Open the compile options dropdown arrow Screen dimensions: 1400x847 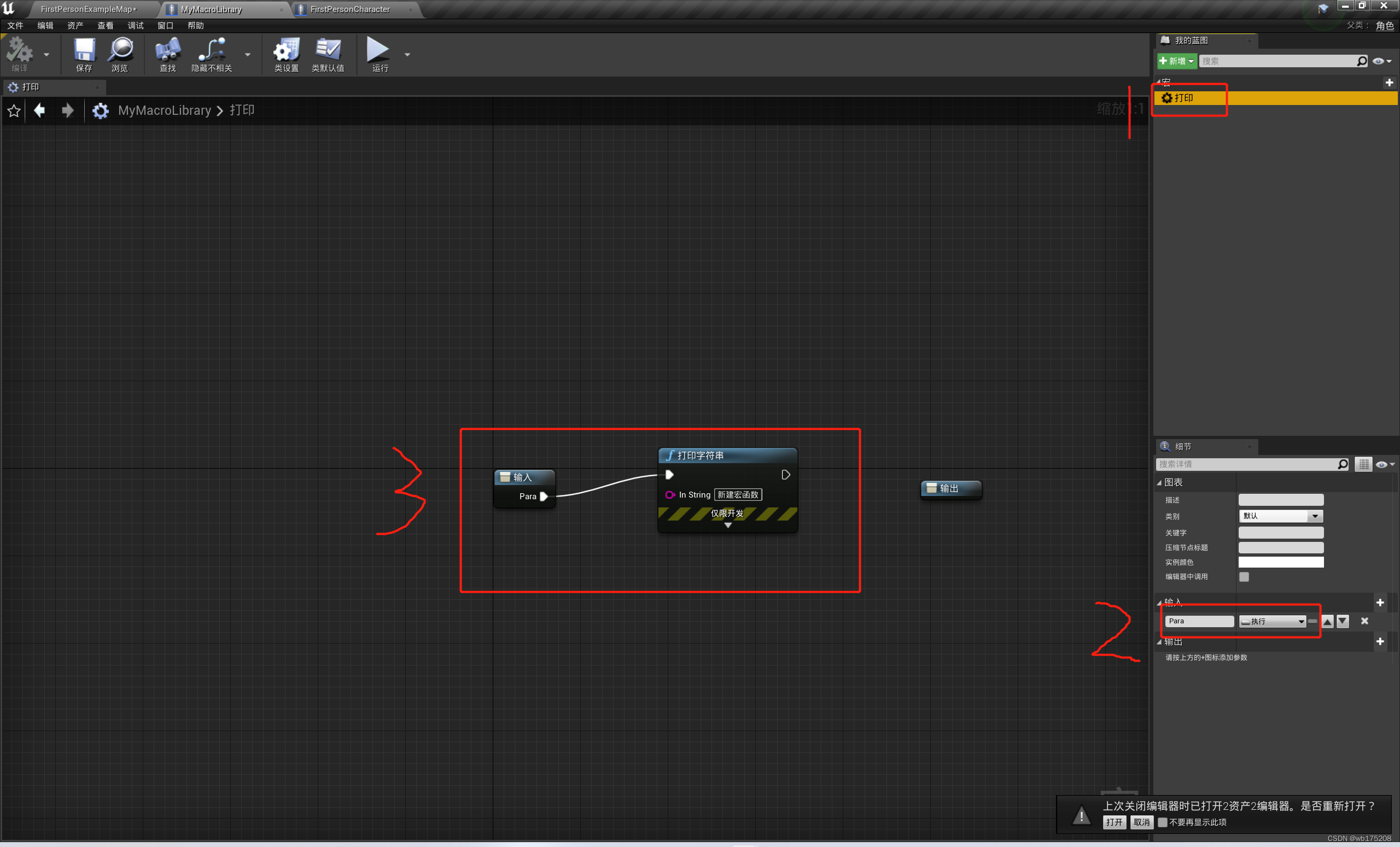46,55
